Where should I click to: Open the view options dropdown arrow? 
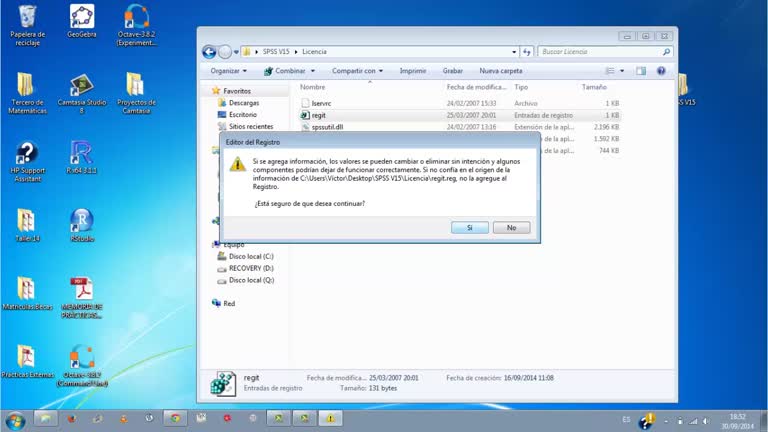tap(622, 71)
